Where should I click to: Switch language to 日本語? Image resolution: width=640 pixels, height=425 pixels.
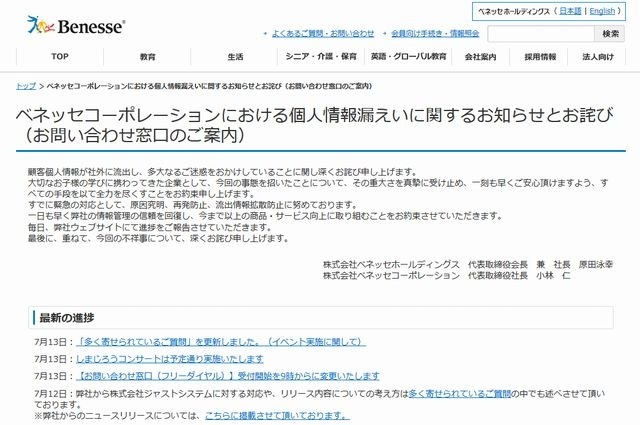pos(570,11)
